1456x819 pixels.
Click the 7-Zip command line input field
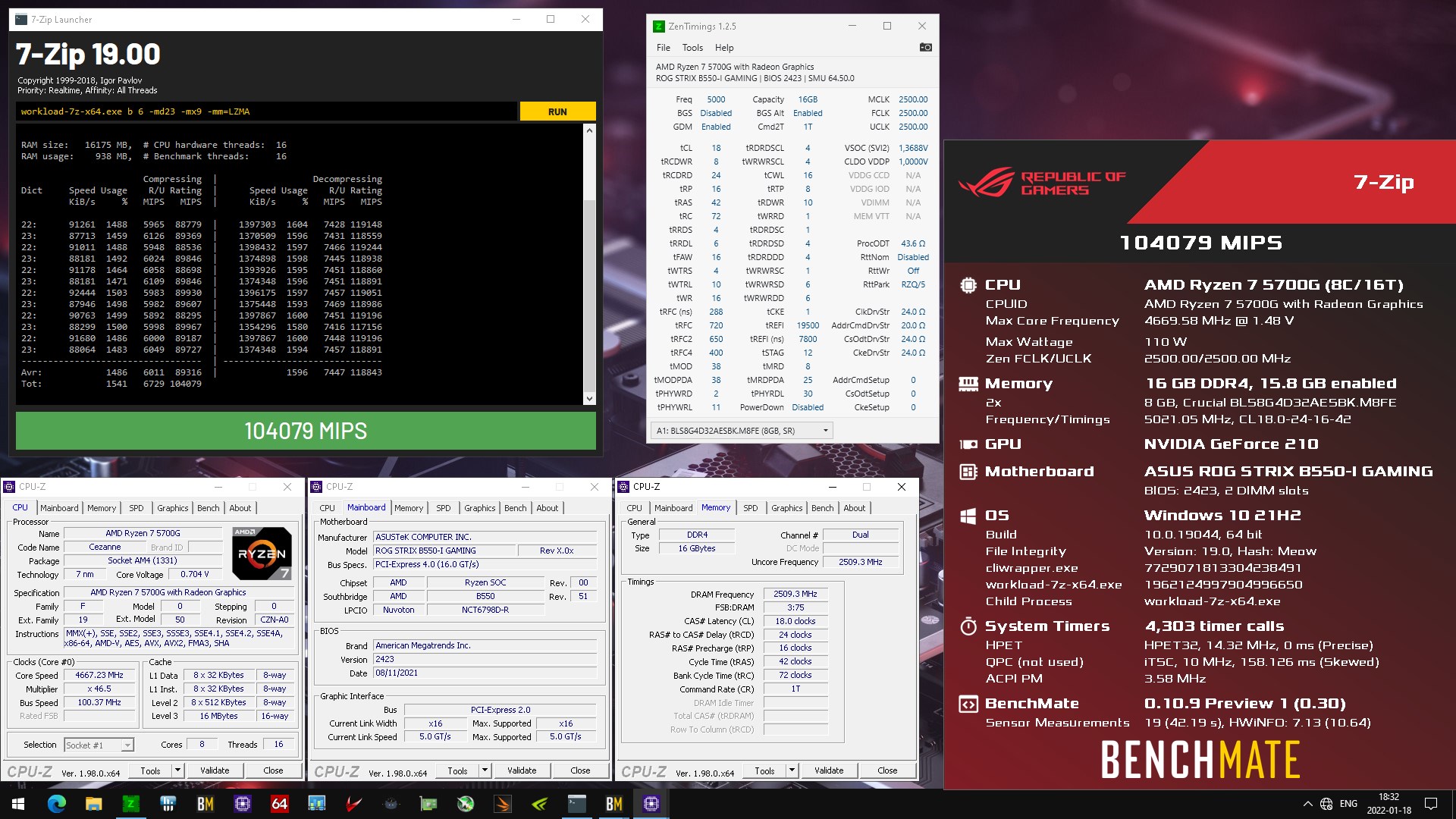coord(266,111)
